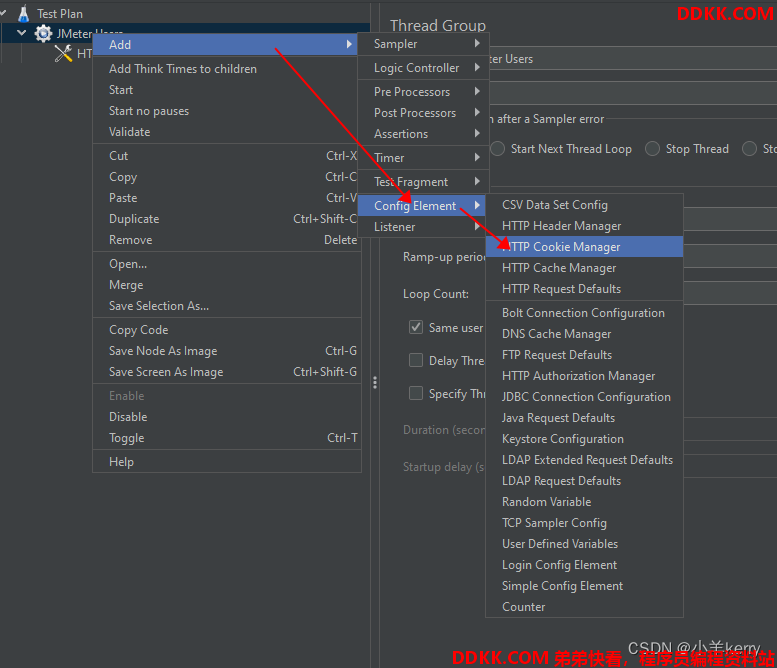Add LDAP Request Defaults element
Viewport: 777px width, 668px height.
click(x=584, y=481)
